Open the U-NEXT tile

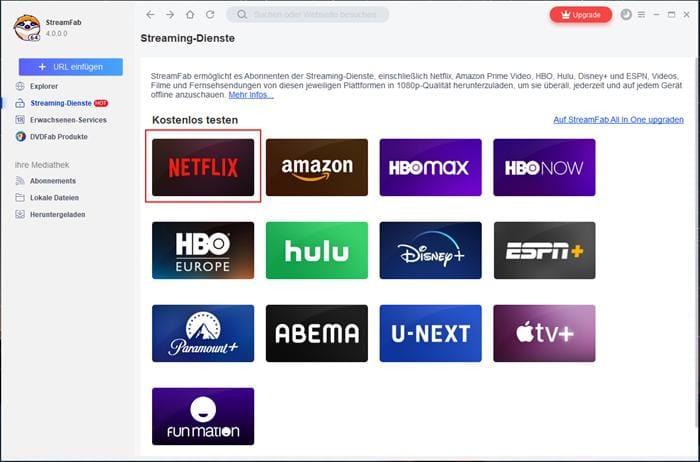(x=431, y=333)
